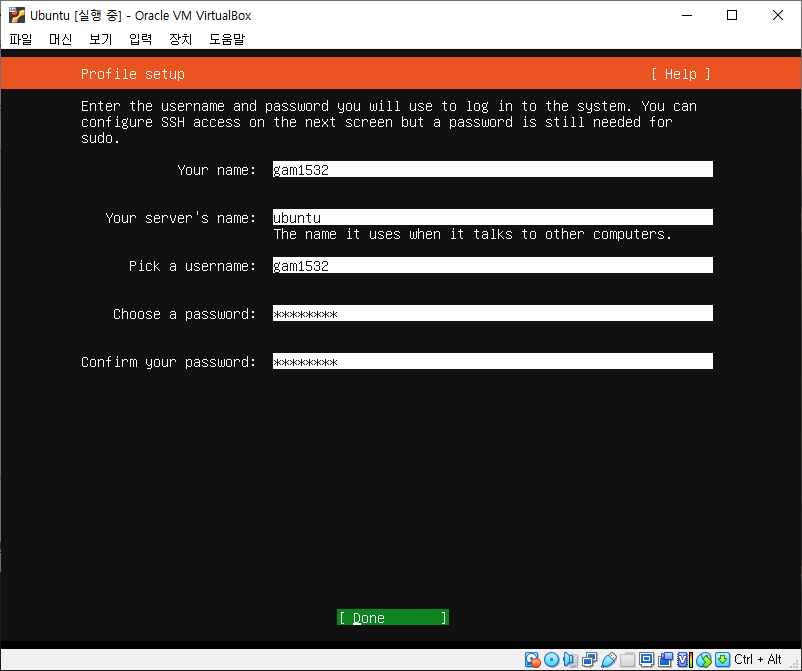802x671 pixels.
Task: Open the 보기 menu
Action: pos(100,39)
